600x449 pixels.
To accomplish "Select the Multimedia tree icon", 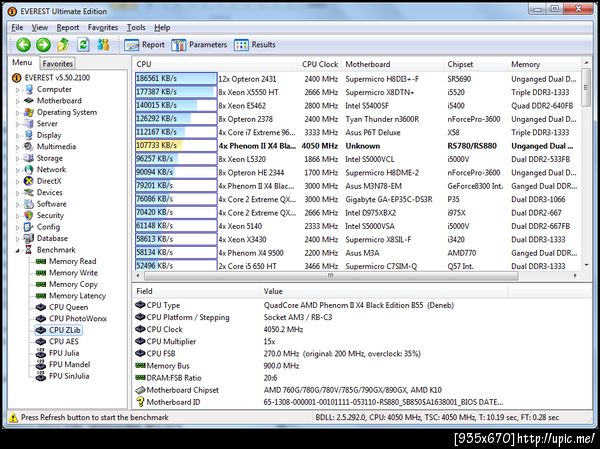I will 29,147.
